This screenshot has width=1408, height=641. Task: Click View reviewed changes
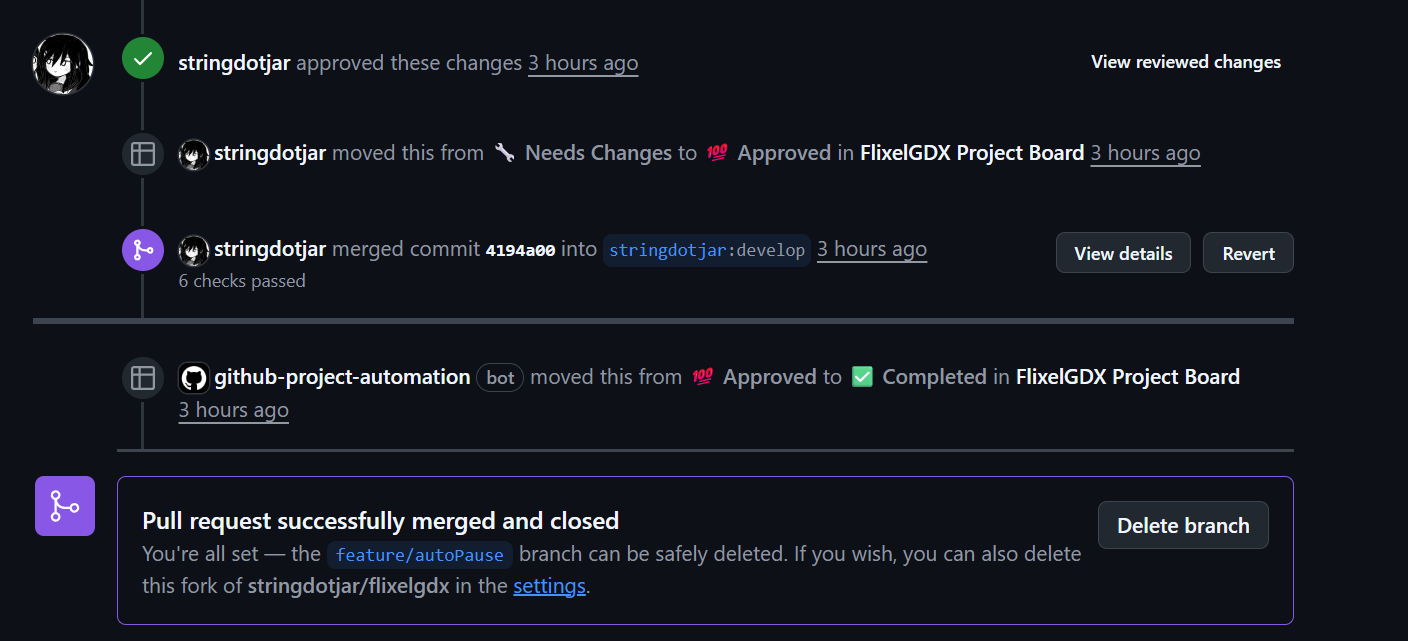pyautogui.click(x=1186, y=62)
